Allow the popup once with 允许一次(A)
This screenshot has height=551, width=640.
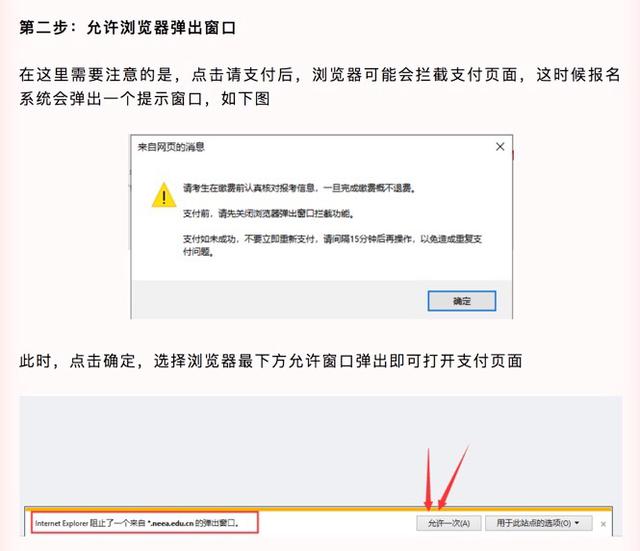(x=449, y=523)
